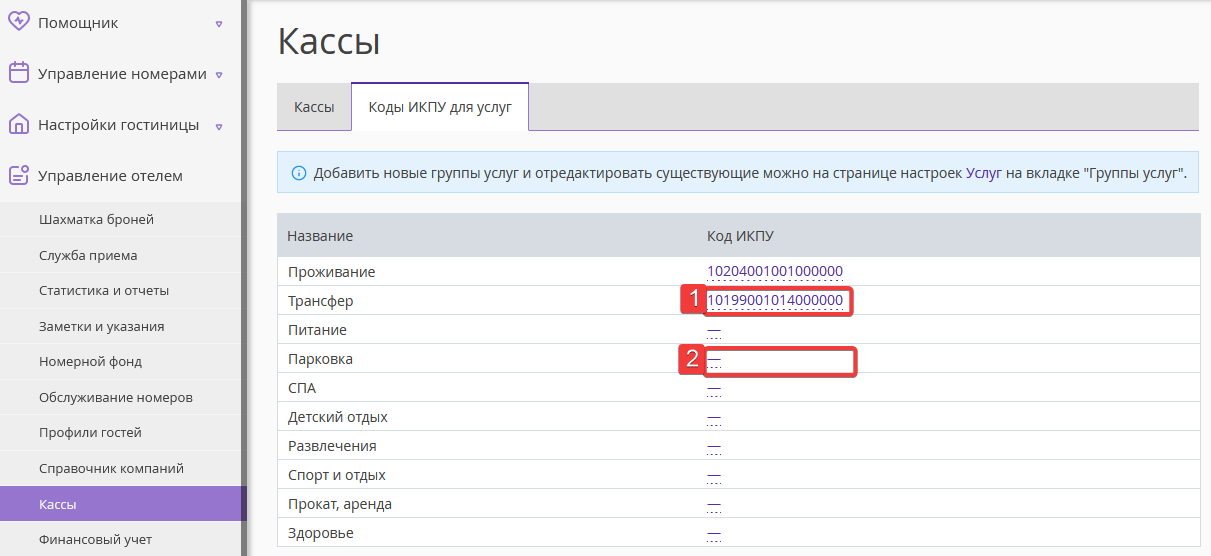Select the highlighted Кассы sidebar item
The image size is (1211, 556).
tap(120, 504)
